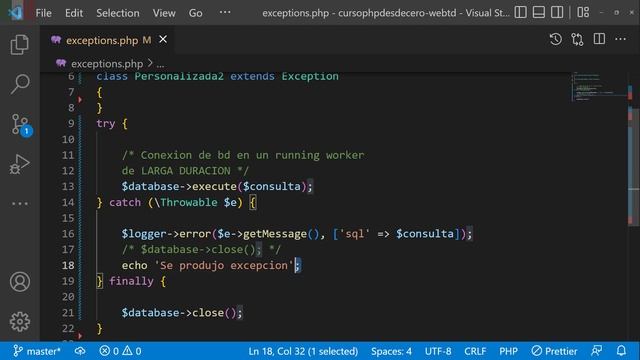This screenshot has height=360, width=640.
Task: Change file encoding UTF-8
Action: [438, 351]
